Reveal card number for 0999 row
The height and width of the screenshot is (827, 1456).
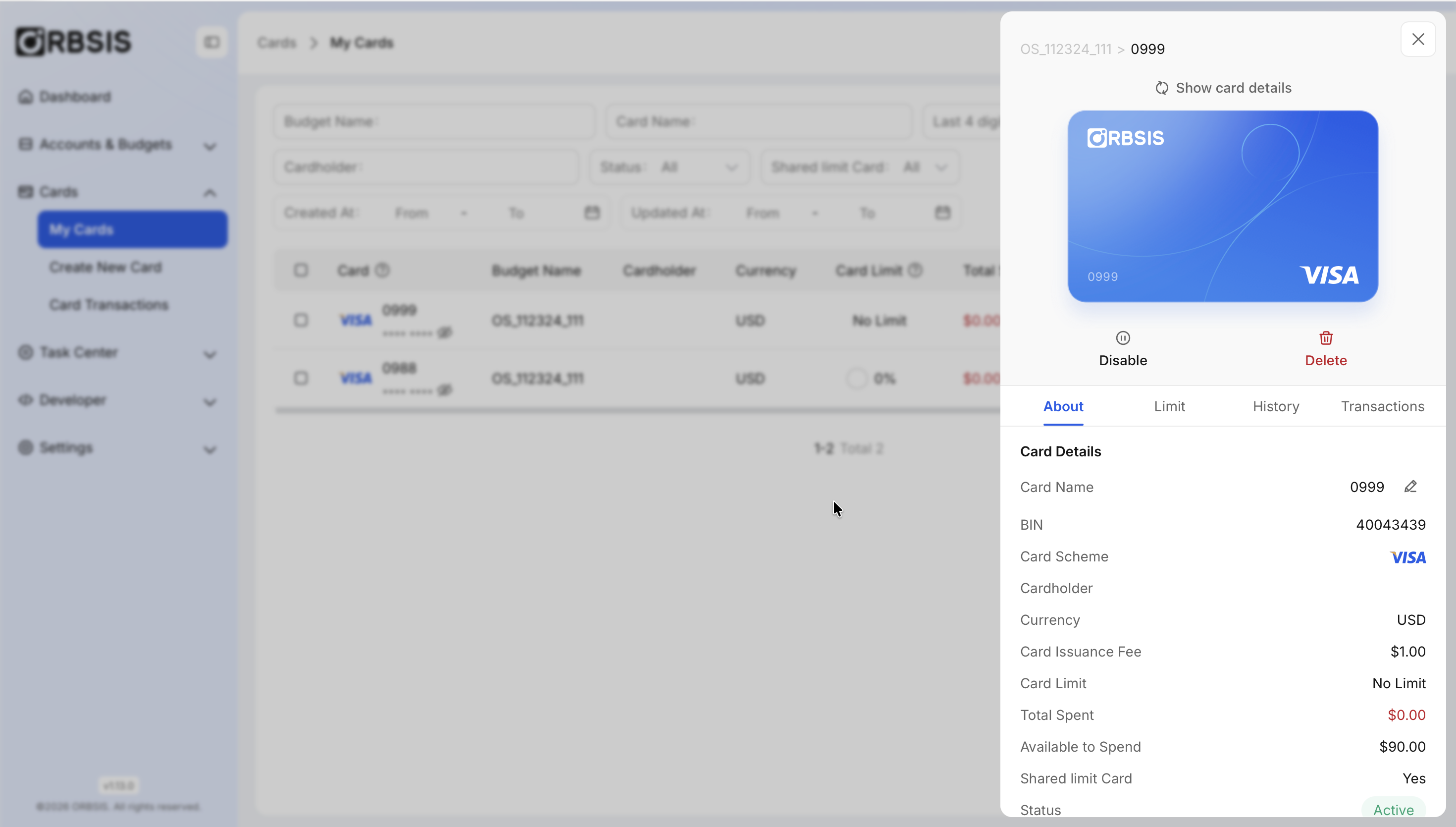click(x=444, y=332)
